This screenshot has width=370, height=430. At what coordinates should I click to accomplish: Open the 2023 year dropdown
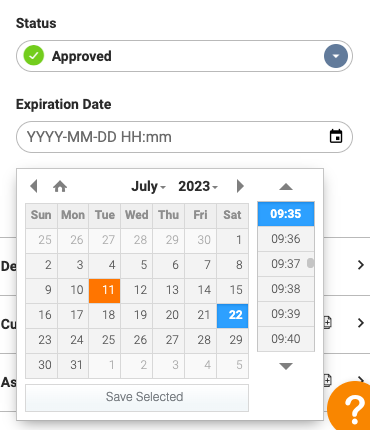(198, 186)
